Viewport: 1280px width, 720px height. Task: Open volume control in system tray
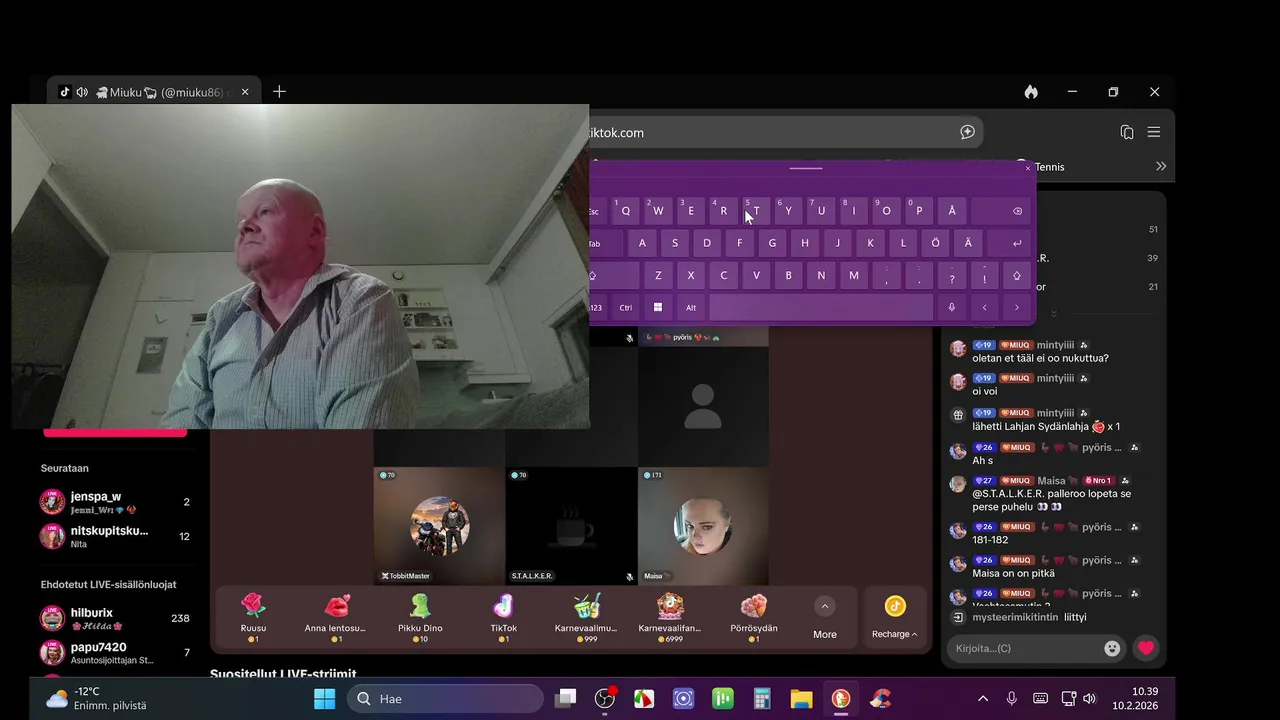click(1089, 698)
